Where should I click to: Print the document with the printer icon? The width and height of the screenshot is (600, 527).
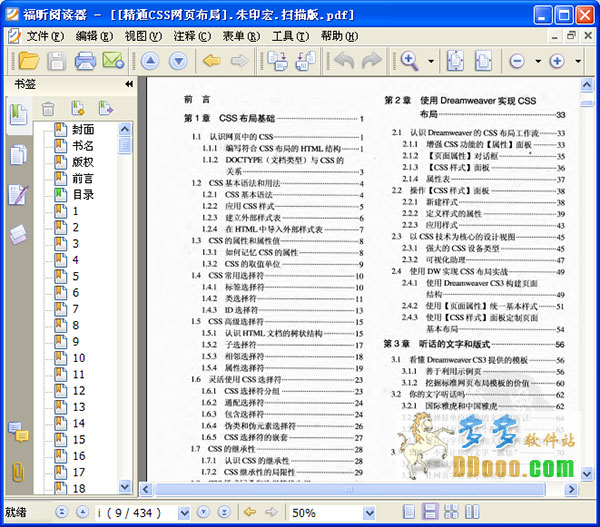pyautogui.click(x=85, y=60)
